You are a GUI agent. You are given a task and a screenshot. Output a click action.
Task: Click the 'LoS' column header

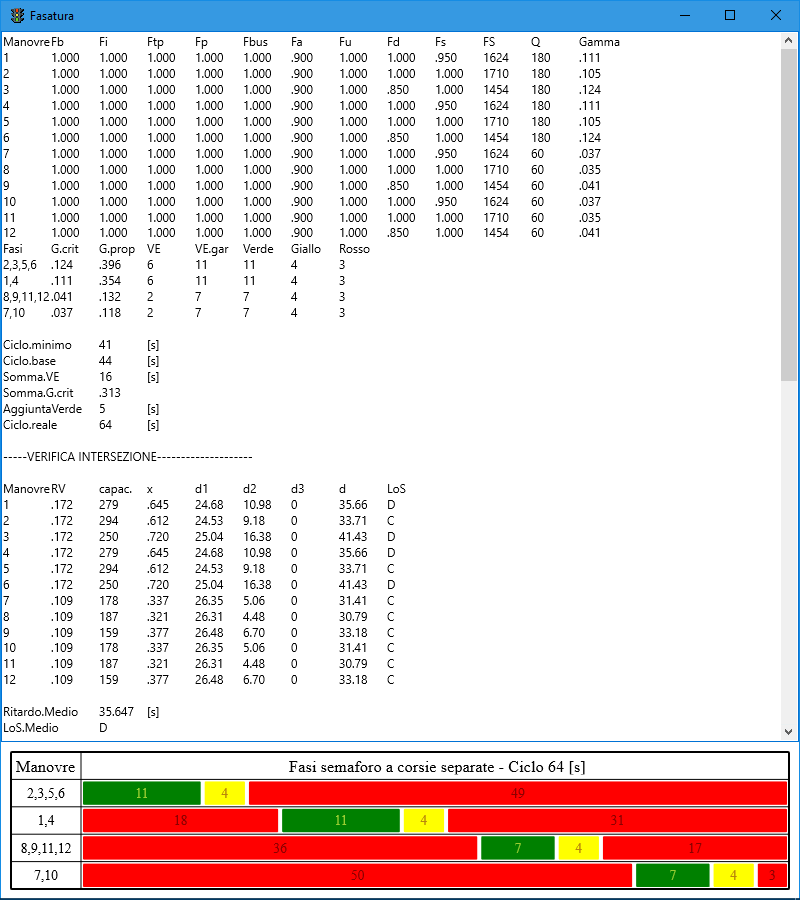(x=397, y=489)
